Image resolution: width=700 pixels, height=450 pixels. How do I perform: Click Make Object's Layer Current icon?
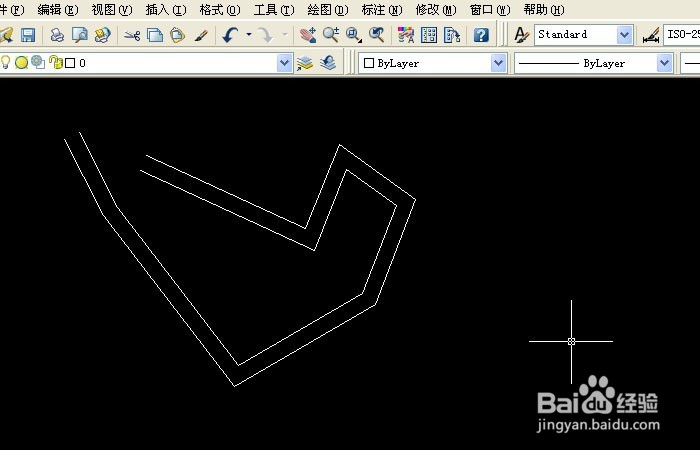pyautogui.click(x=305, y=63)
